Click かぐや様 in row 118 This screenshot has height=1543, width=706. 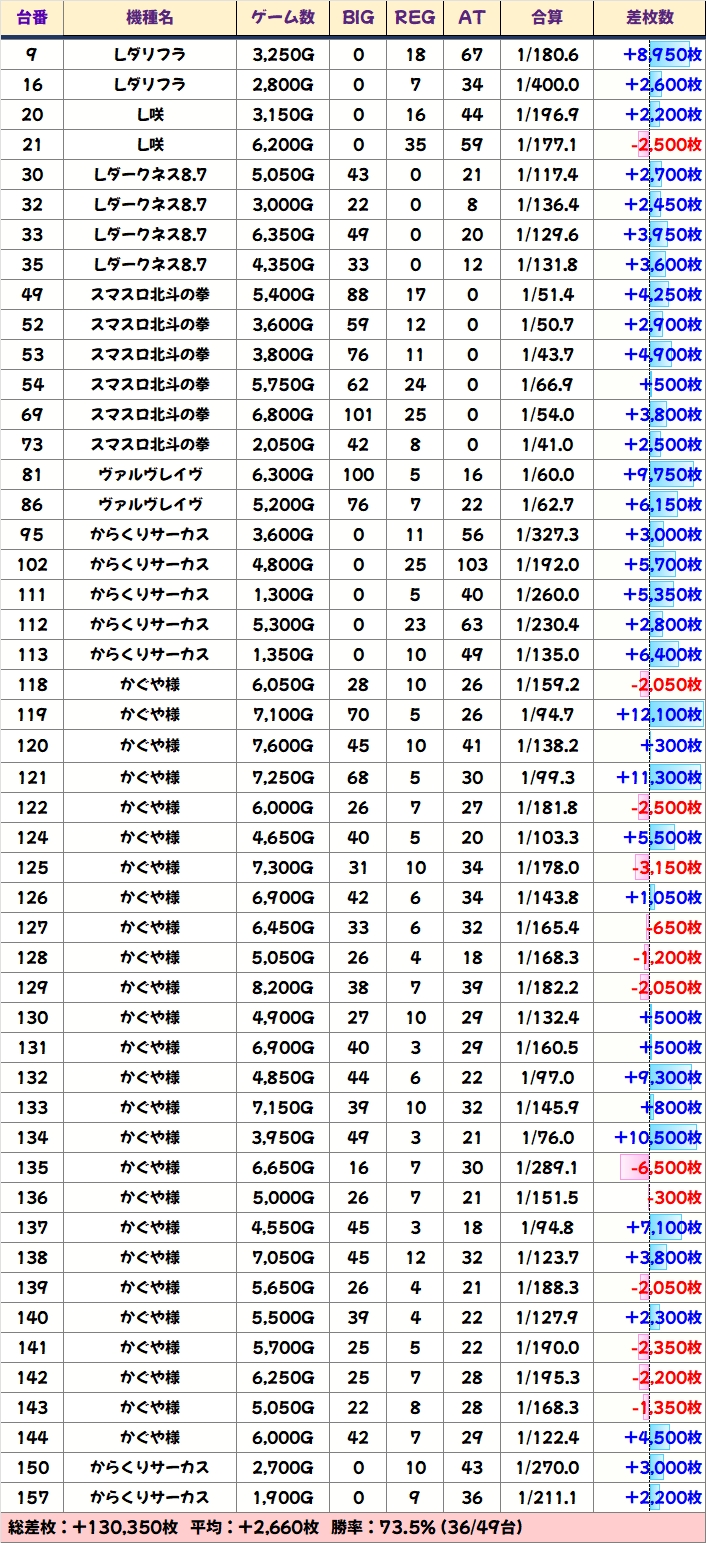150,685
